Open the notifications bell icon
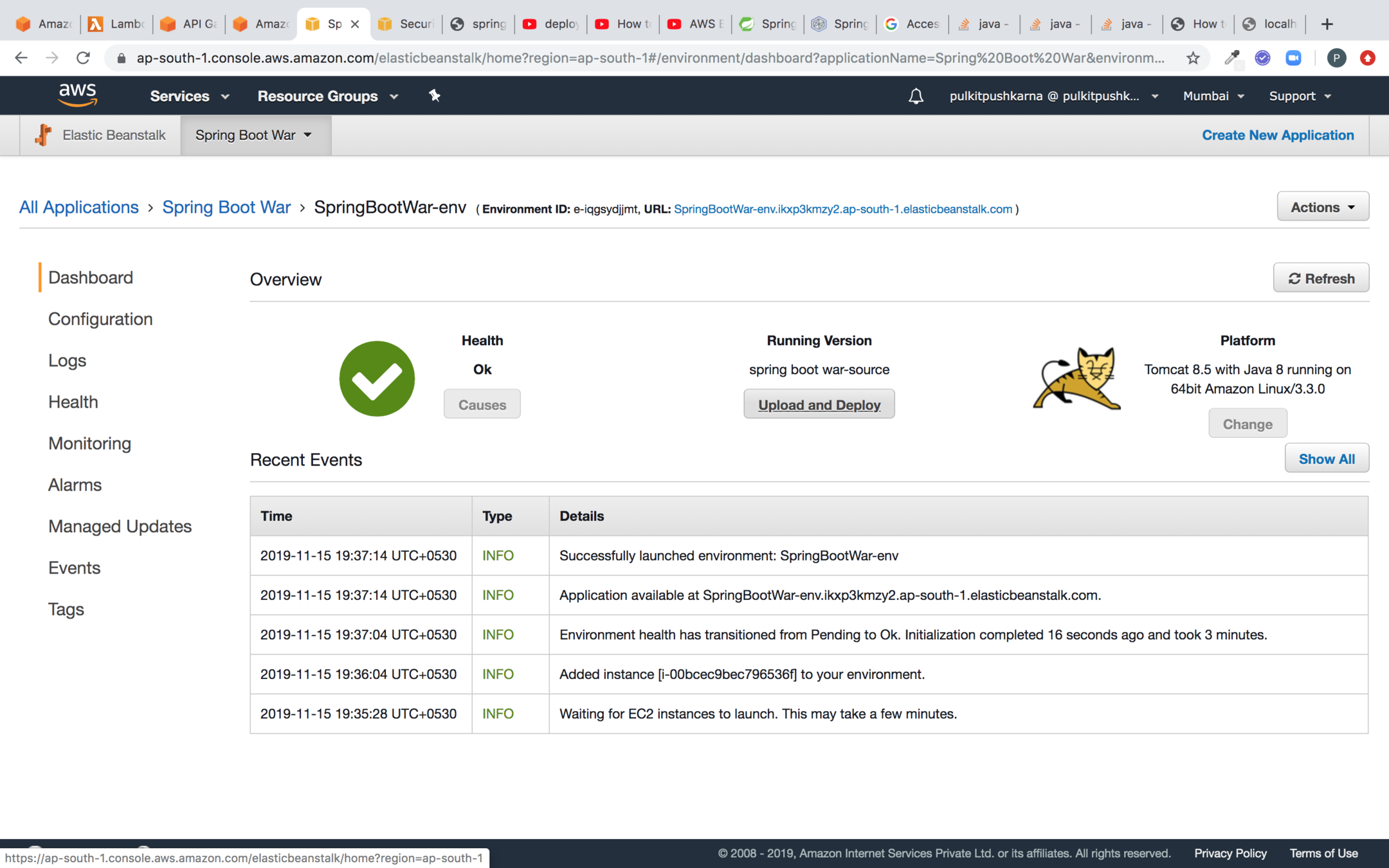Image resolution: width=1389 pixels, height=868 pixels. pos(916,96)
